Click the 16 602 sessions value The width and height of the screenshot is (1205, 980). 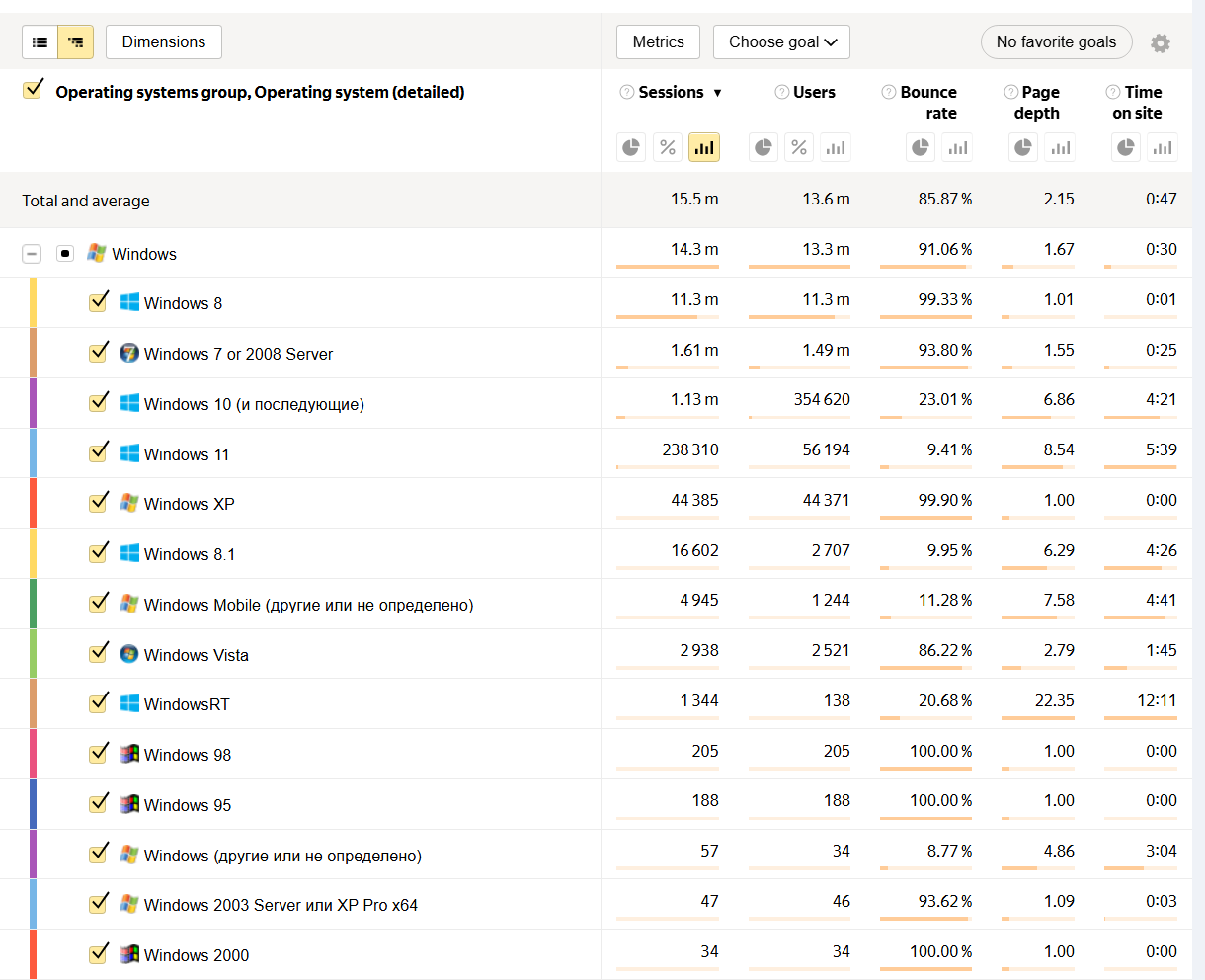695,550
